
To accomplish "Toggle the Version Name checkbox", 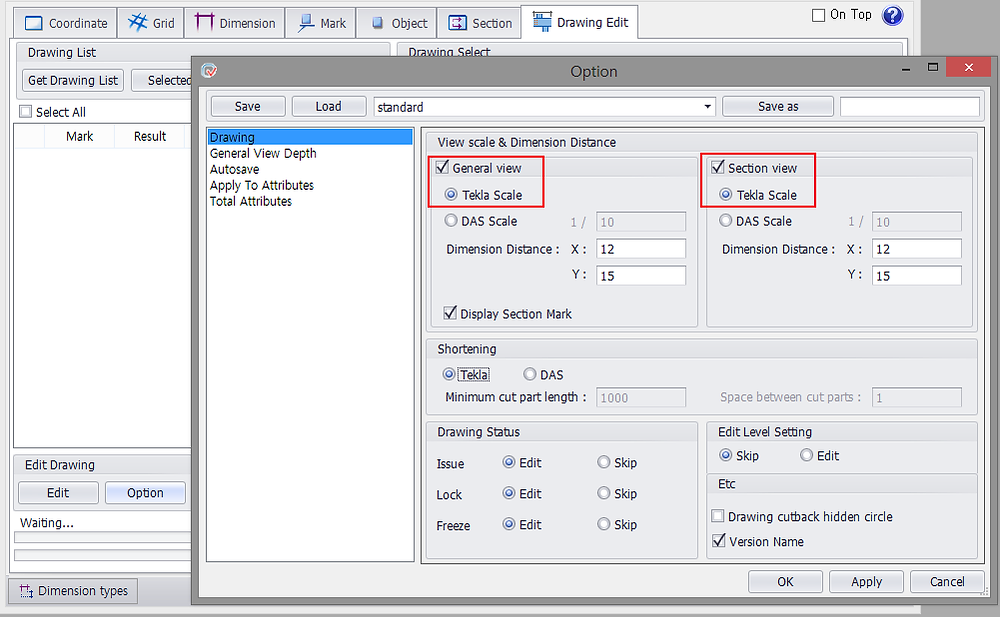I will coord(719,541).
